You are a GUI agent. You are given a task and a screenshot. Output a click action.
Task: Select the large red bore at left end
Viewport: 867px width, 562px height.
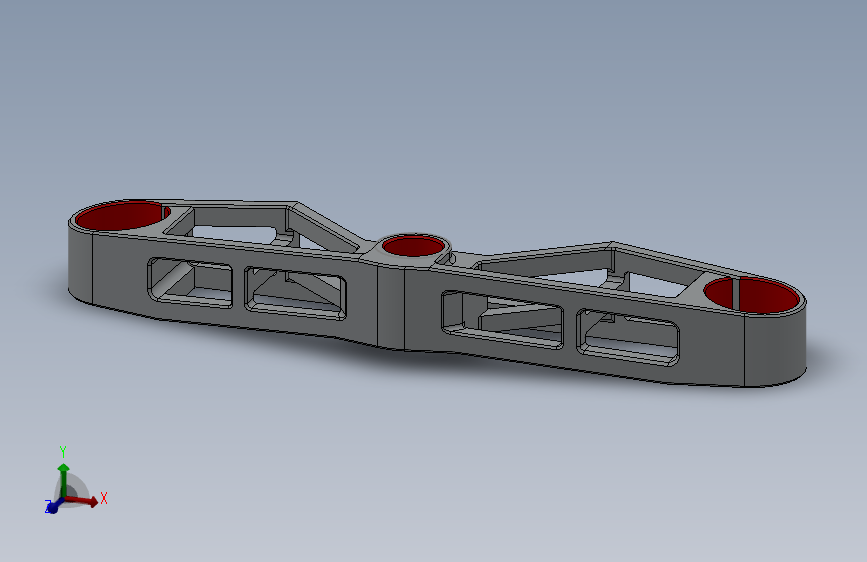tap(122, 216)
